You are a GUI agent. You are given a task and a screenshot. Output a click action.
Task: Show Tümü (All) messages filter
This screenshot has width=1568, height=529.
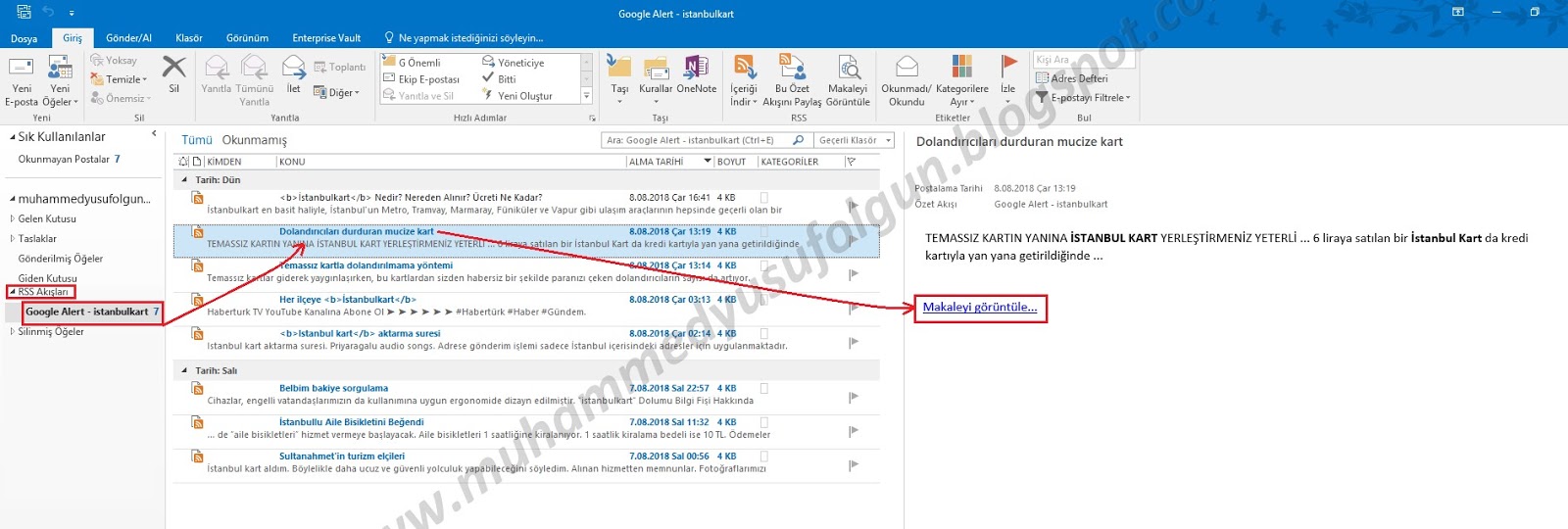click(196, 140)
